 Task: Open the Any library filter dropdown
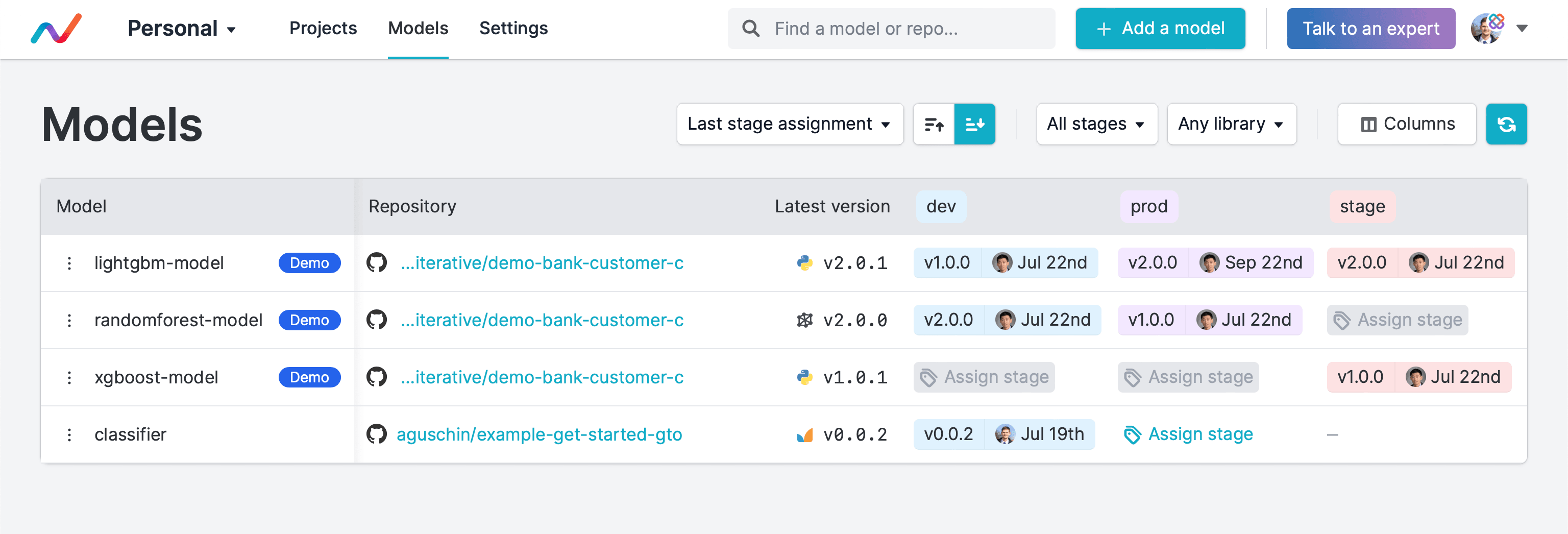tap(1231, 124)
